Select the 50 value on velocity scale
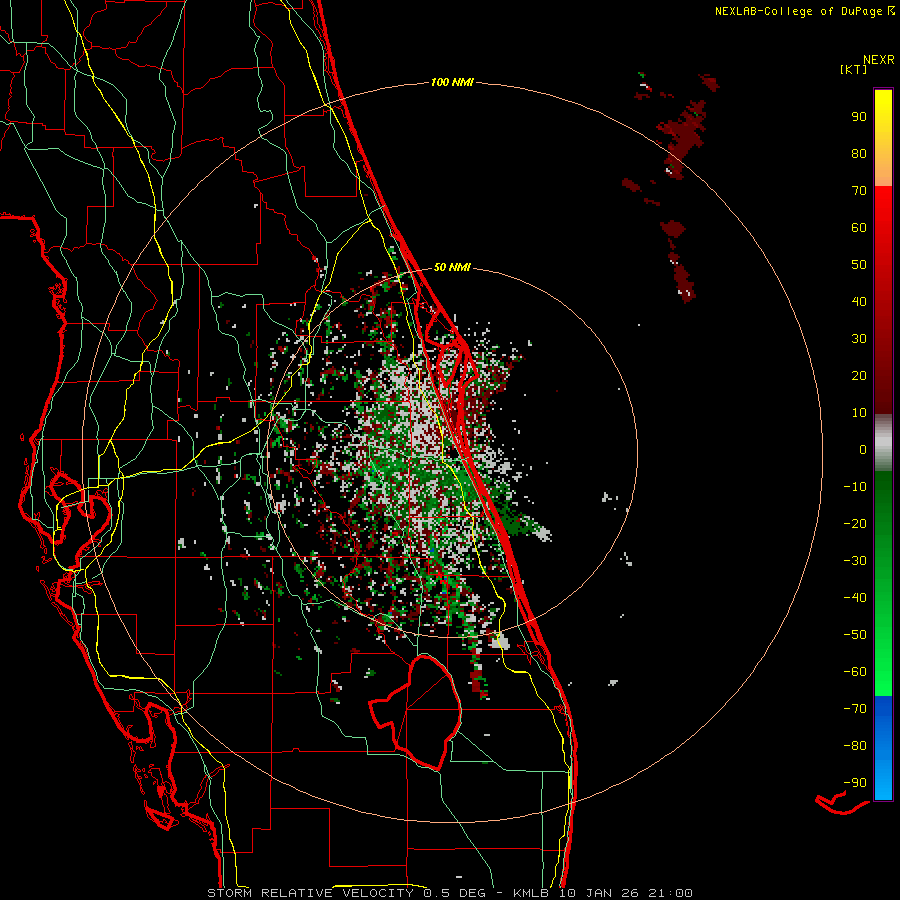Viewport: 900px width, 900px height. [859, 265]
